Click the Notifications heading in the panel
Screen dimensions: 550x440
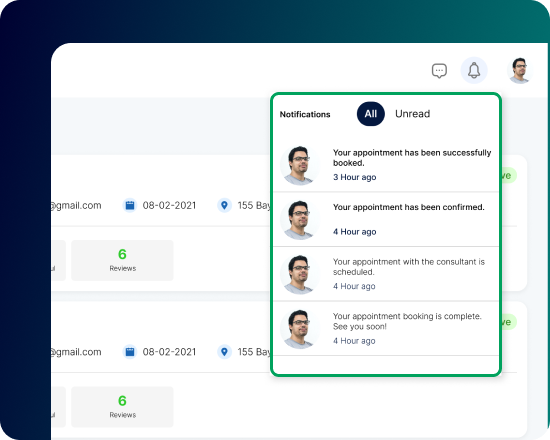pos(305,114)
